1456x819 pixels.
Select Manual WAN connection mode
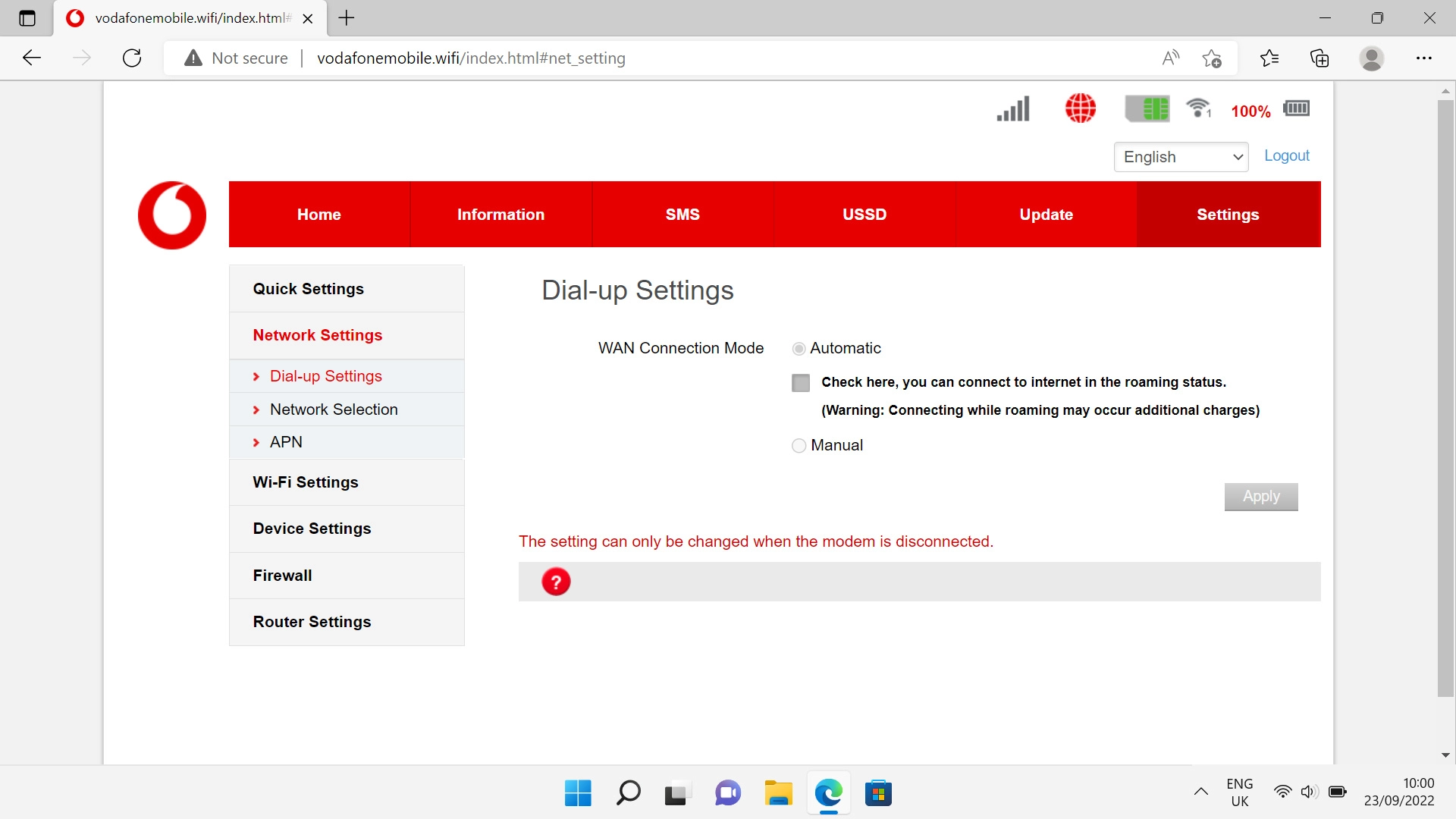(799, 446)
